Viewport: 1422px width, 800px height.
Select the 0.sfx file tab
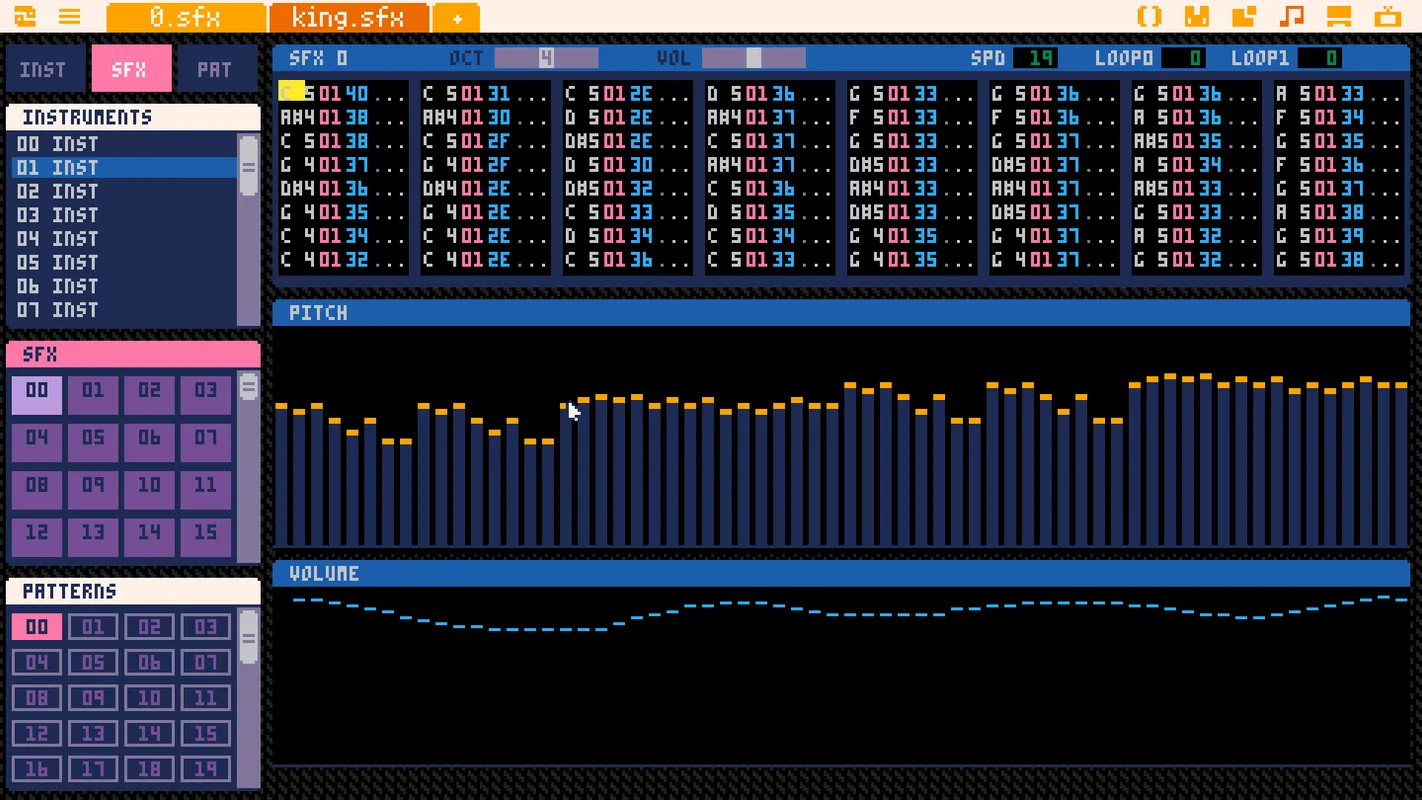[186, 17]
